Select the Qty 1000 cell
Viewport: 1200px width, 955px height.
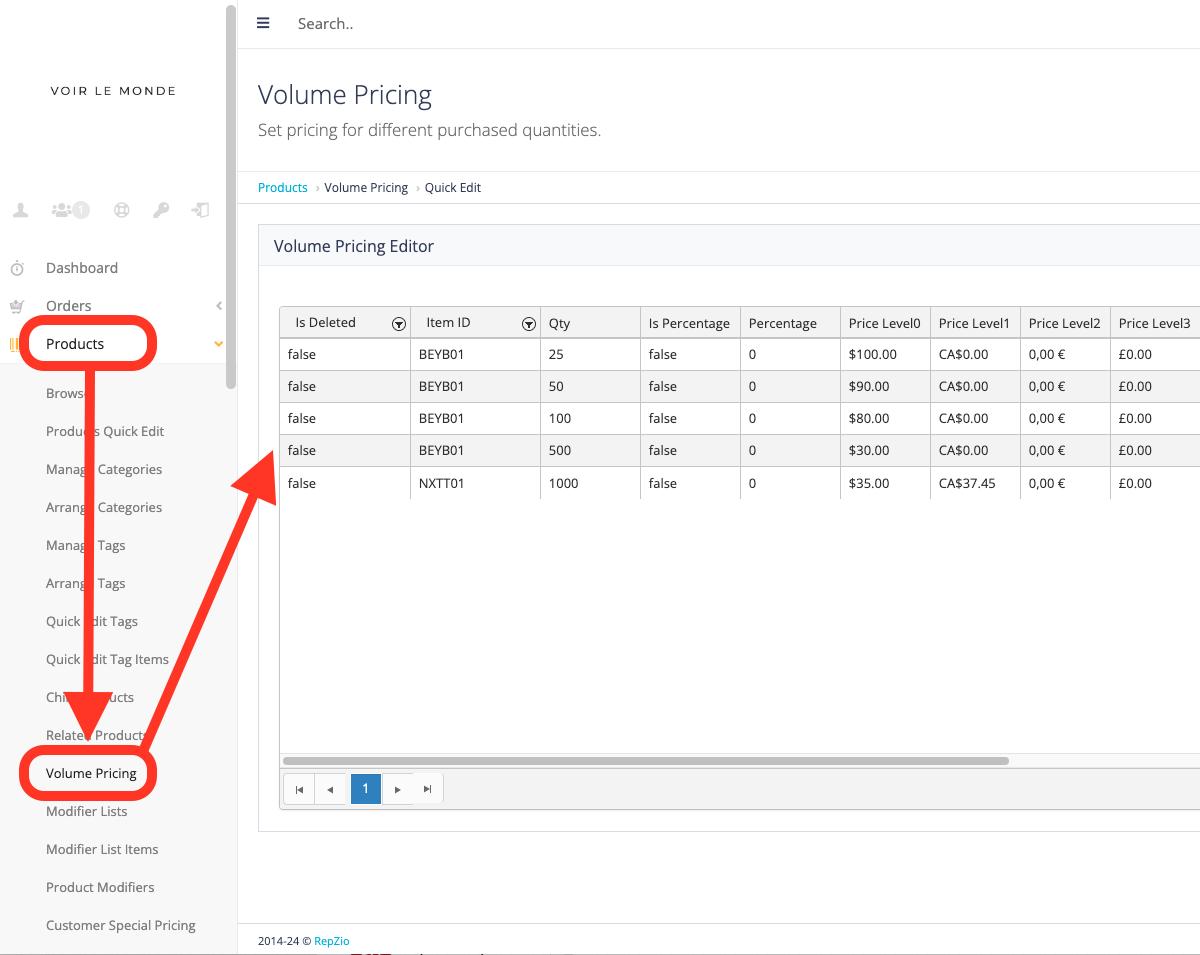coord(590,483)
